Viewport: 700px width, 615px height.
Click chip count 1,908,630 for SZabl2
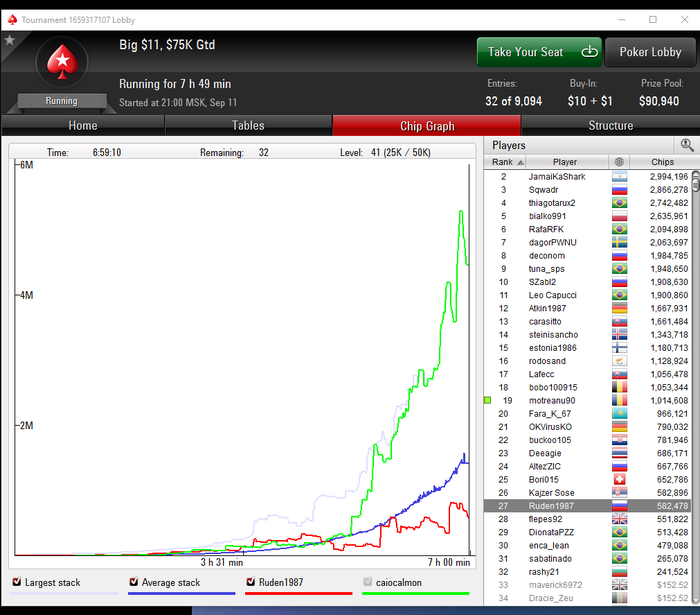click(669, 282)
